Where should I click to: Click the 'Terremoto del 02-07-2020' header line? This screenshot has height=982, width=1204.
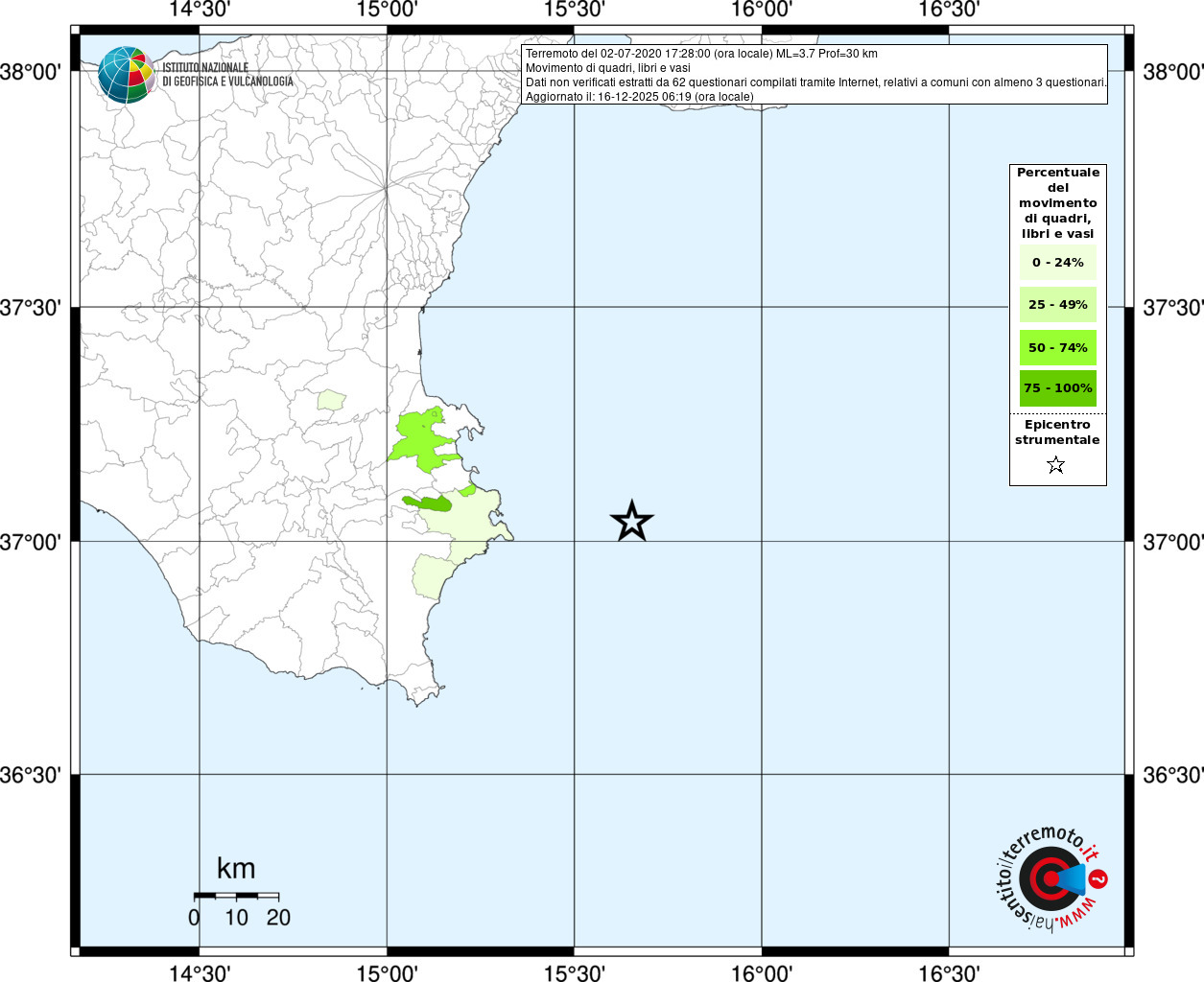pyautogui.click(x=701, y=54)
